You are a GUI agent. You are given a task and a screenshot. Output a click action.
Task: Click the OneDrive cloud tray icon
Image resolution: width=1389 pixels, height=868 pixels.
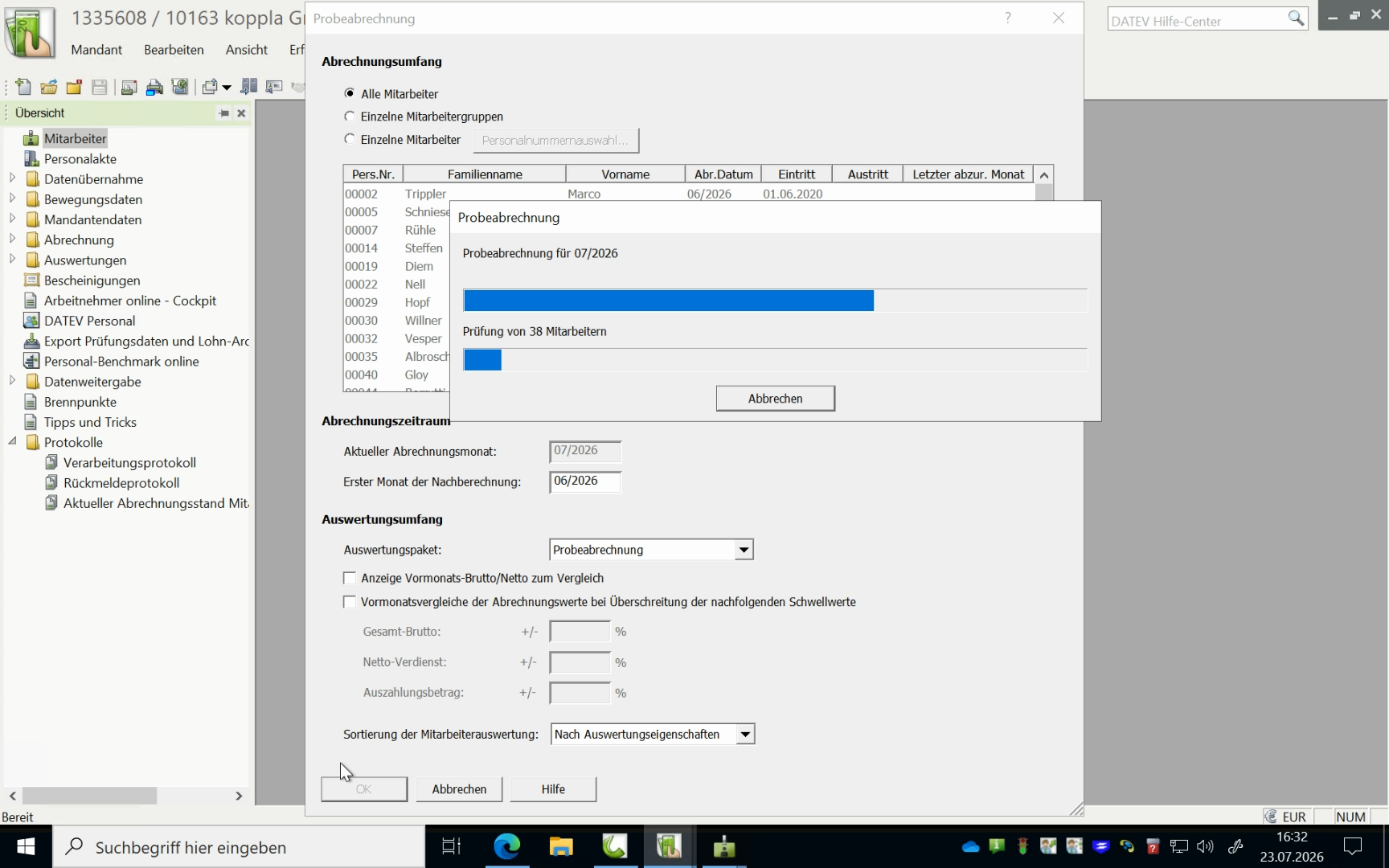[970, 846]
